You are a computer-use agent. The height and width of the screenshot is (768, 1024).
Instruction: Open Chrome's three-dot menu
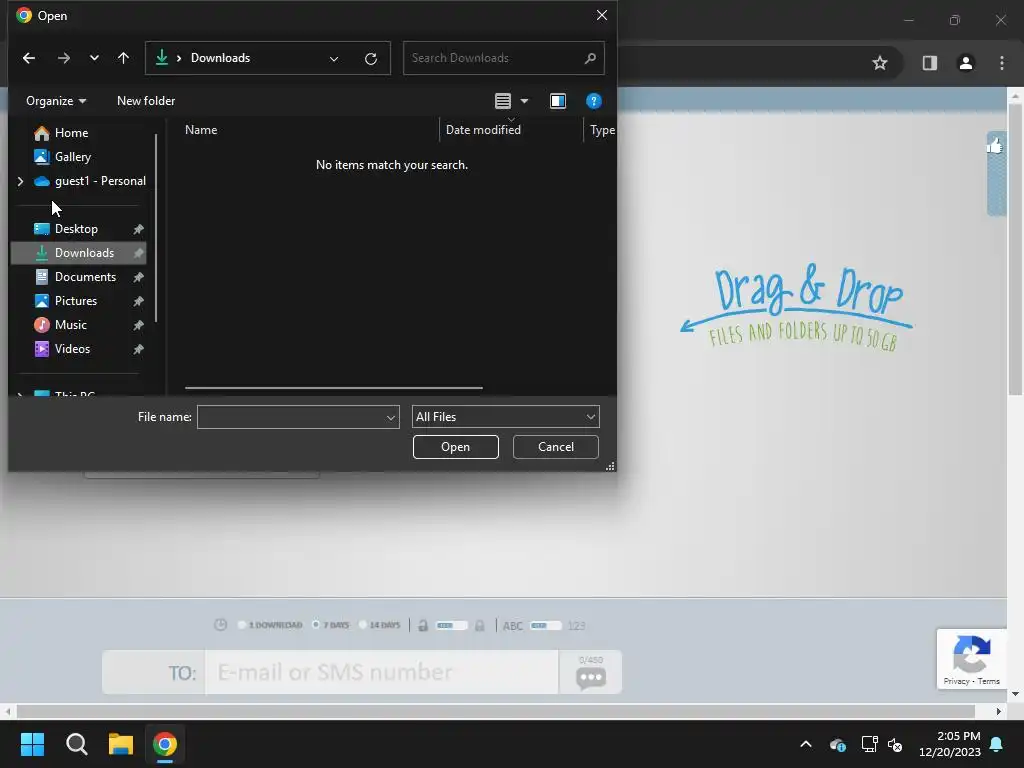pyautogui.click(x=1002, y=63)
